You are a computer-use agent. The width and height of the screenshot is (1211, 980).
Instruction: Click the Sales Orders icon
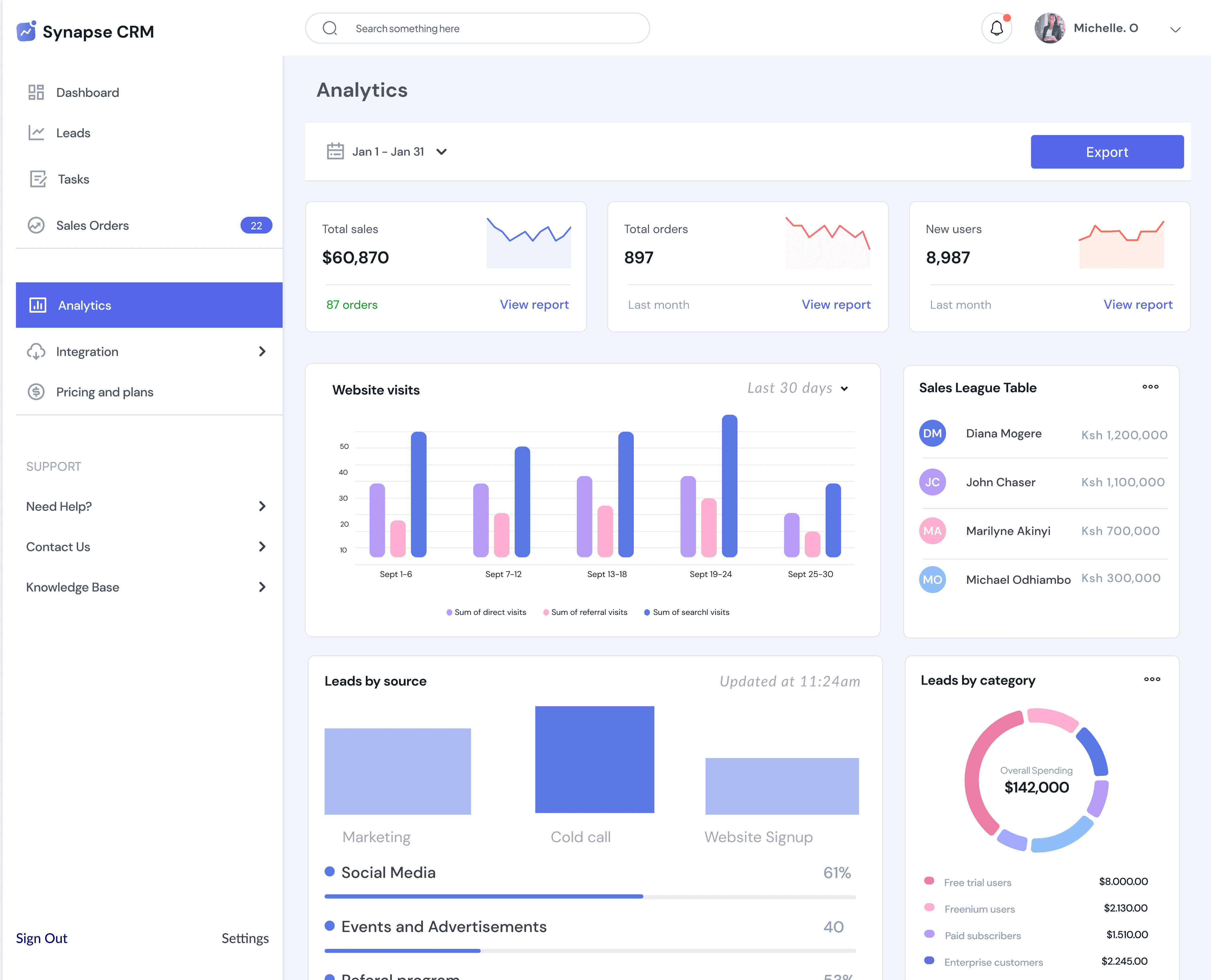coord(36,225)
